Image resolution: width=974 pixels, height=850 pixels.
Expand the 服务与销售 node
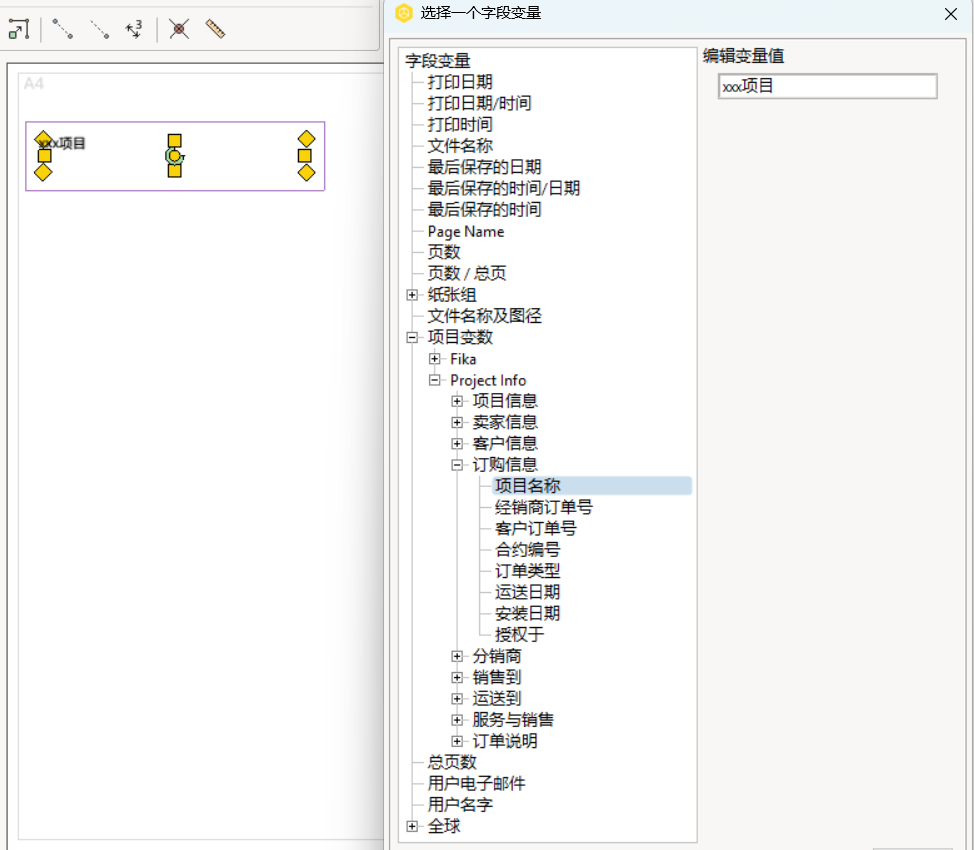(457, 720)
